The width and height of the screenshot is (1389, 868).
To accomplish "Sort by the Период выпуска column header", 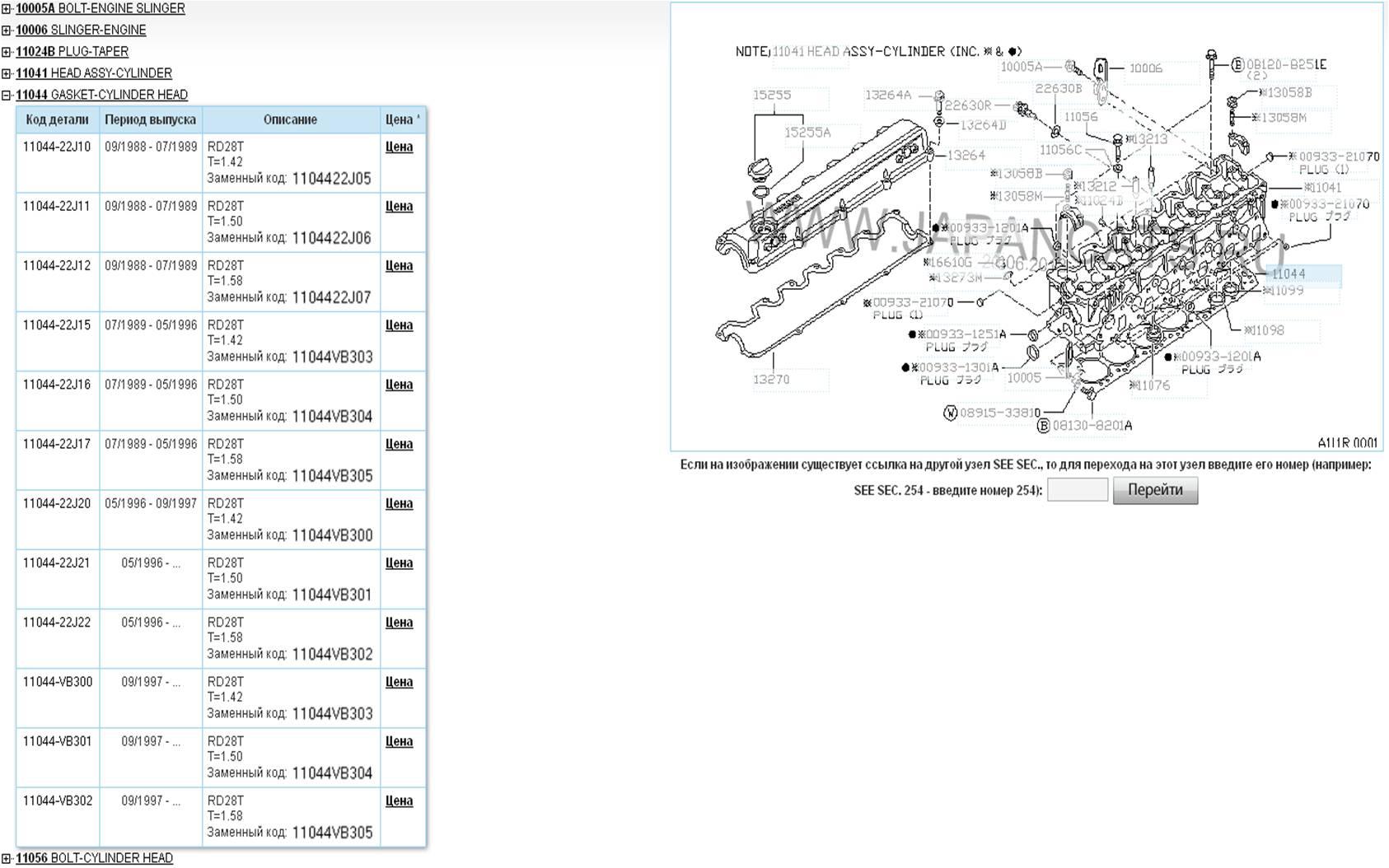I will (151, 119).
